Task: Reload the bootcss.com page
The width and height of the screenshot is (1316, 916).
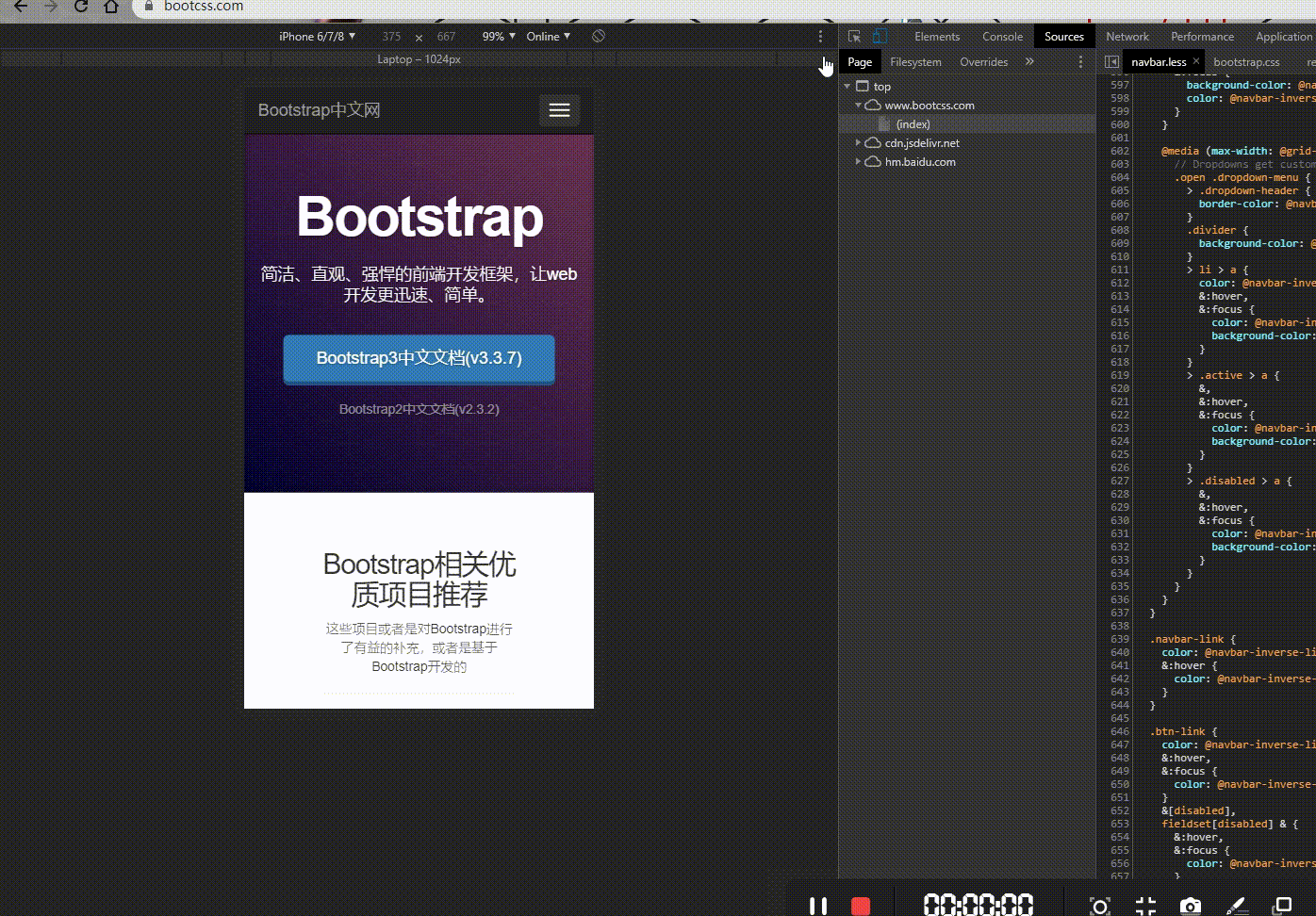Action: click(x=81, y=6)
